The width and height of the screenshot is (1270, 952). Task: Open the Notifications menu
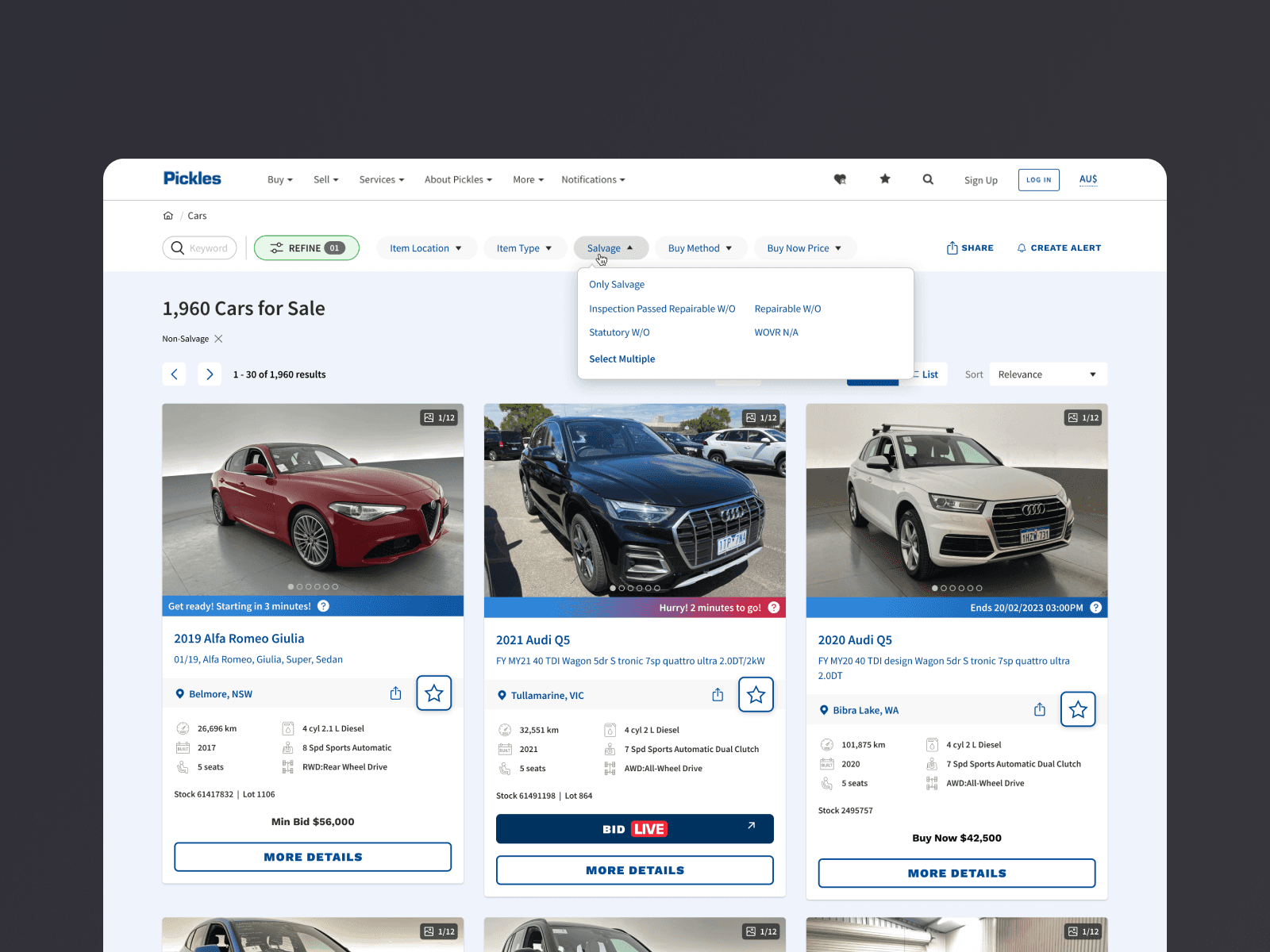[x=593, y=180]
